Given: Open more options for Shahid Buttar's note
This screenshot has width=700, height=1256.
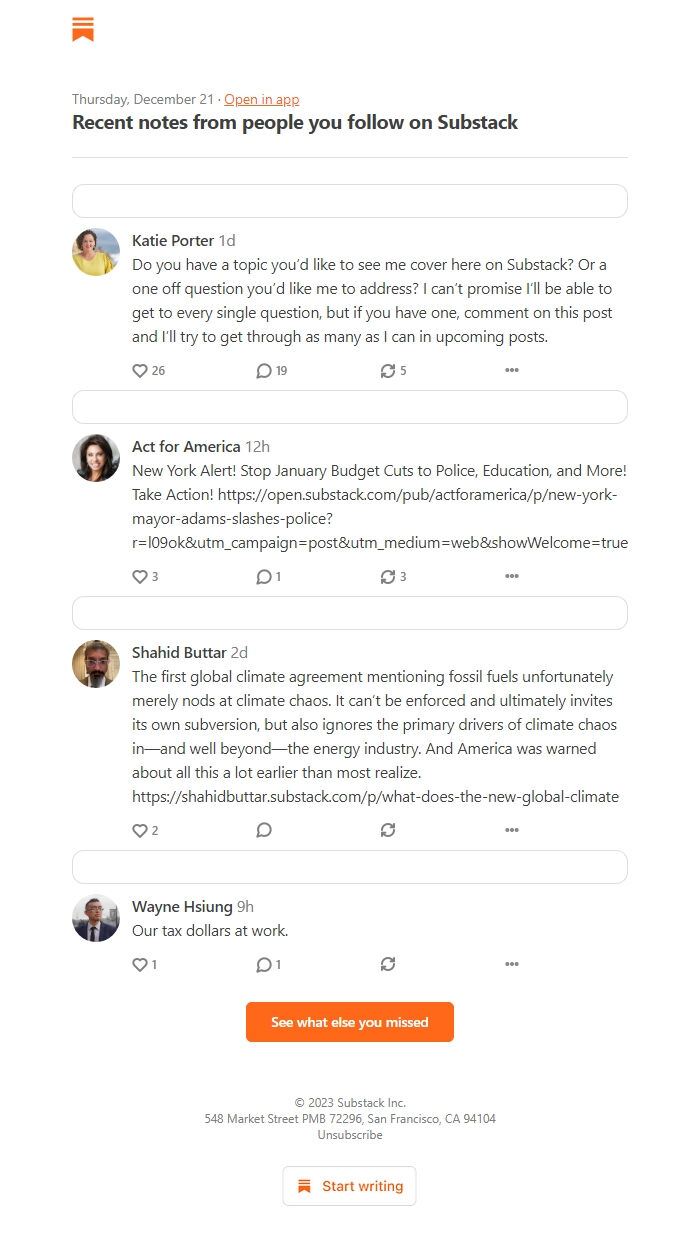Looking at the screenshot, I should [512, 829].
